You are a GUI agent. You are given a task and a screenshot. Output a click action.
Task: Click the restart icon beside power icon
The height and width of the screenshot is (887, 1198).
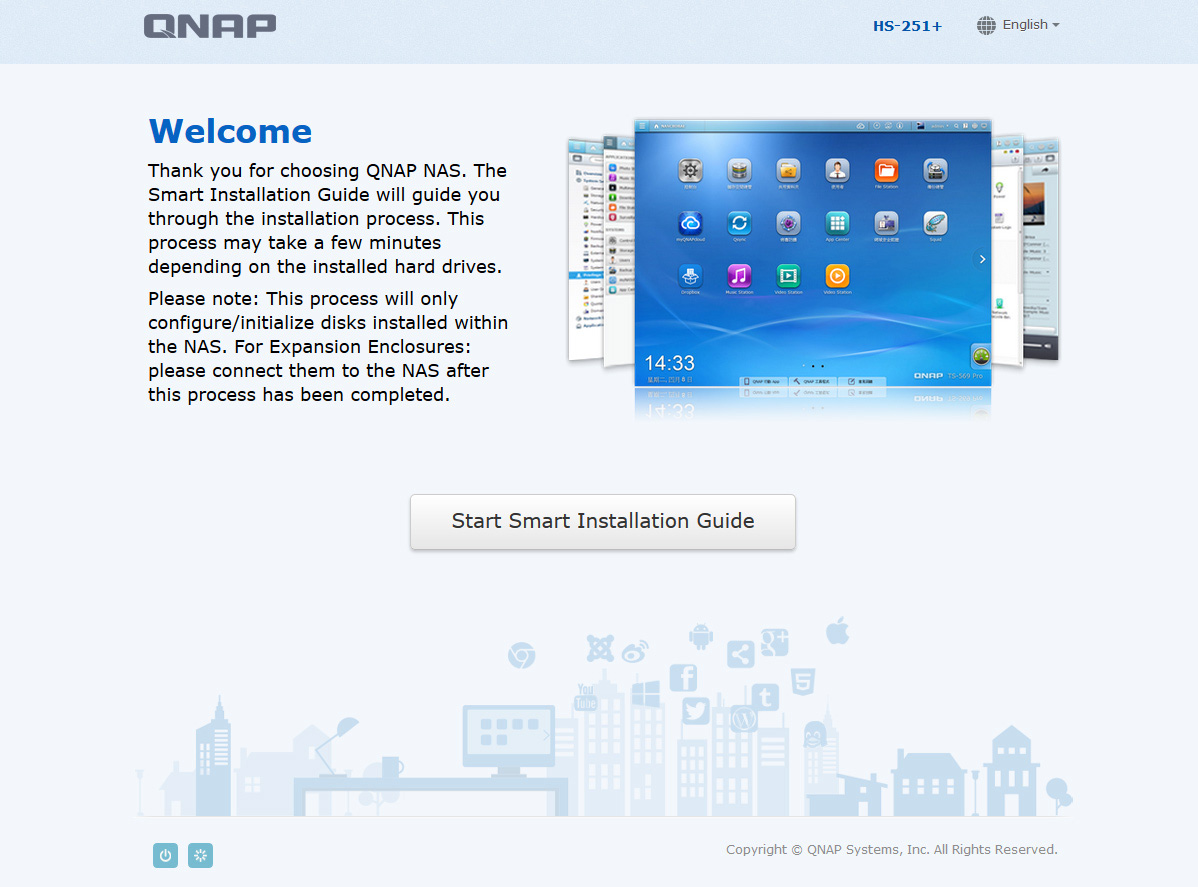coord(200,855)
